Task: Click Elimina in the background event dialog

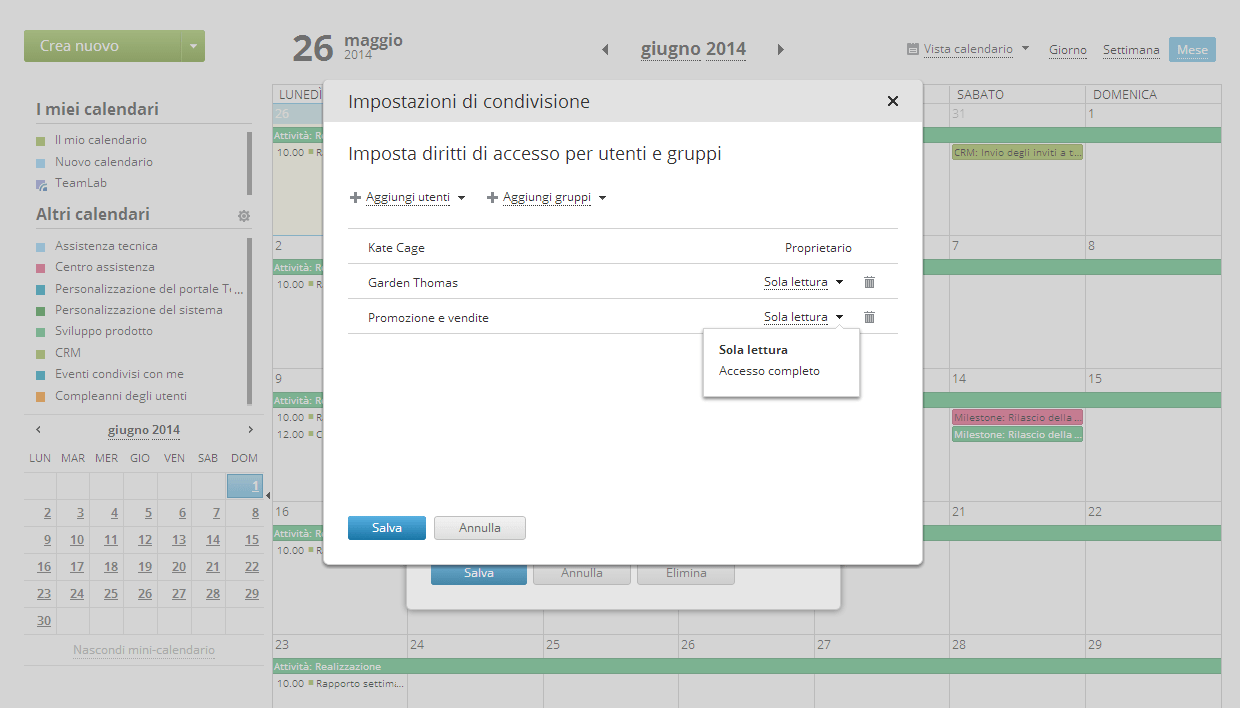Action: [686, 574]
